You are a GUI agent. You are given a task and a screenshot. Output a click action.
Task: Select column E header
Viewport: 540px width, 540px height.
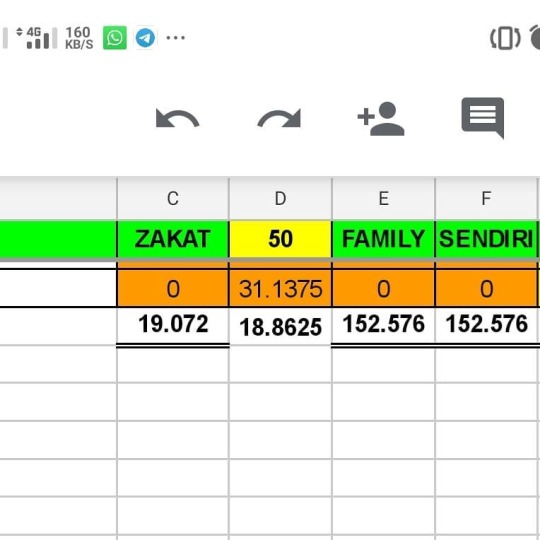pyautogui.click(x=384, y=198)
